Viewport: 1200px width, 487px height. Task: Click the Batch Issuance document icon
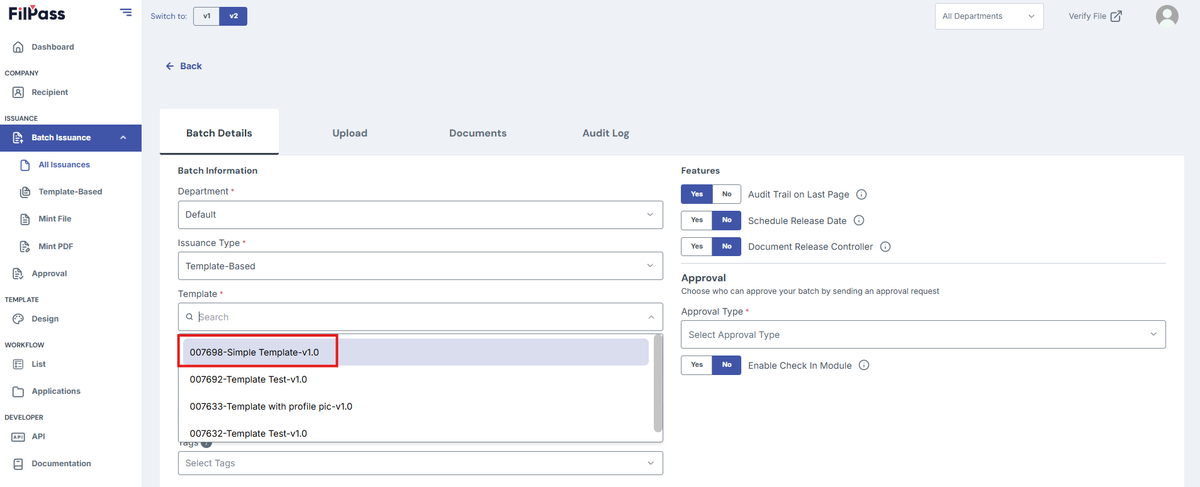point(18,138)
